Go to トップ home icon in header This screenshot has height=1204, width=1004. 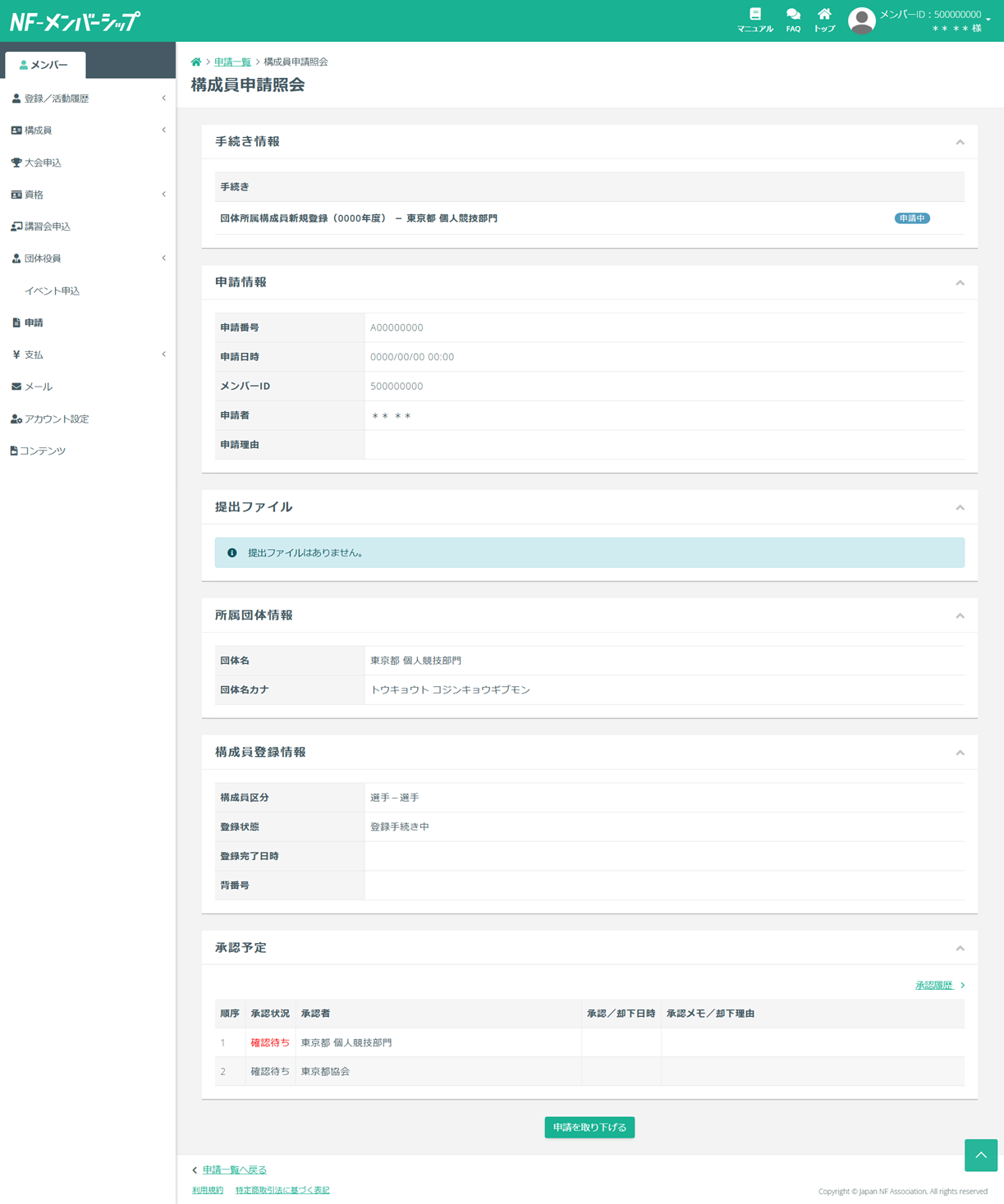(x=824, y=20)
